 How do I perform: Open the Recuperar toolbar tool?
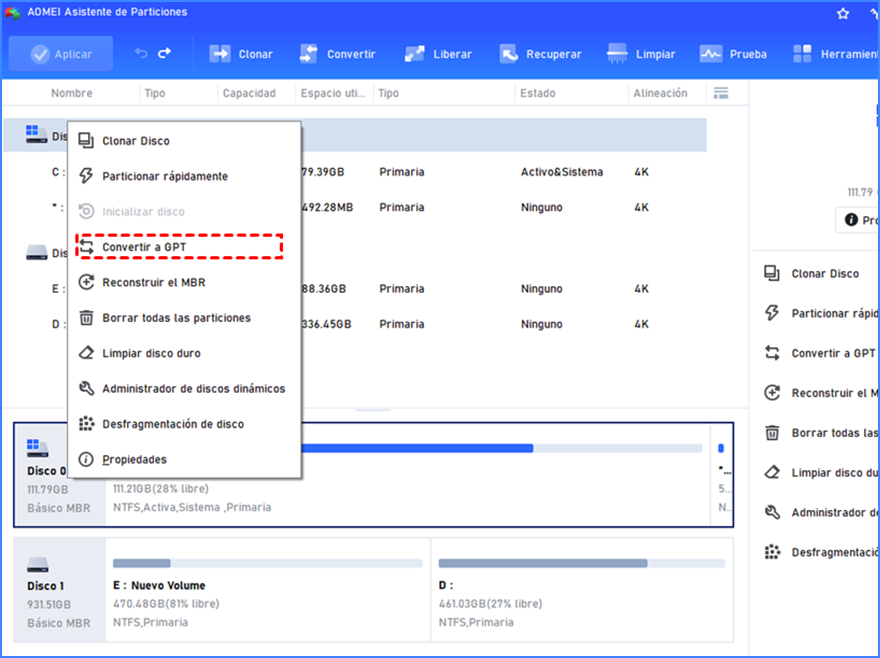(540, 54)
